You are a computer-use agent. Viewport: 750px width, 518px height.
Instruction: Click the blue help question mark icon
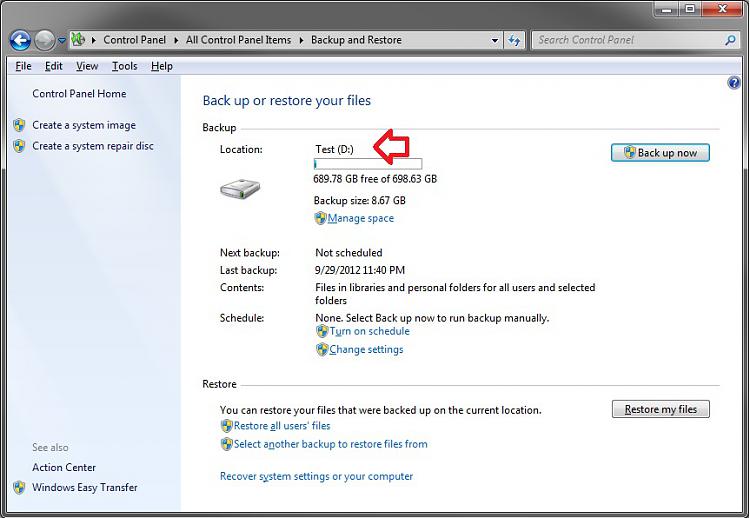point(734,83)
